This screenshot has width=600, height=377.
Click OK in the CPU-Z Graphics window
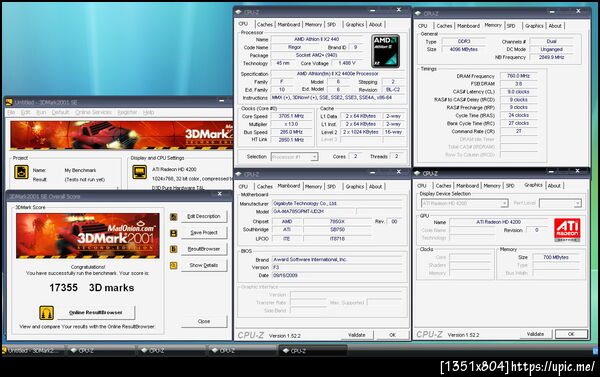pos(571,334)
